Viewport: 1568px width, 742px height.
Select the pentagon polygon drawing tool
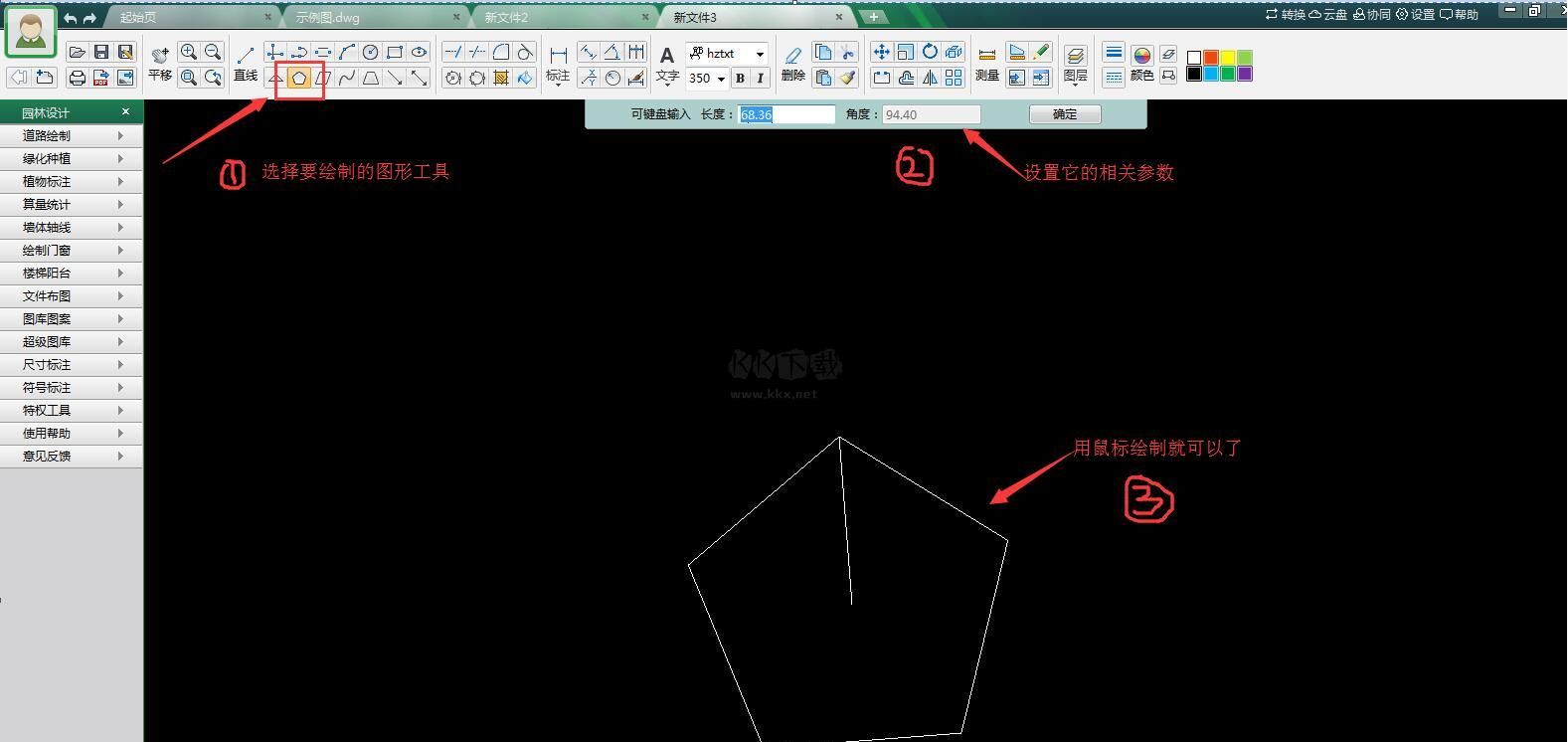point(299,78)
